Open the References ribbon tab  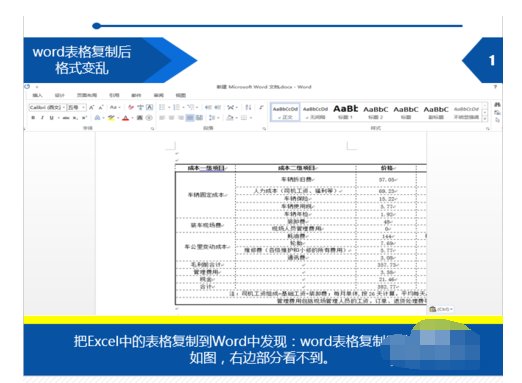click(114, 95)
